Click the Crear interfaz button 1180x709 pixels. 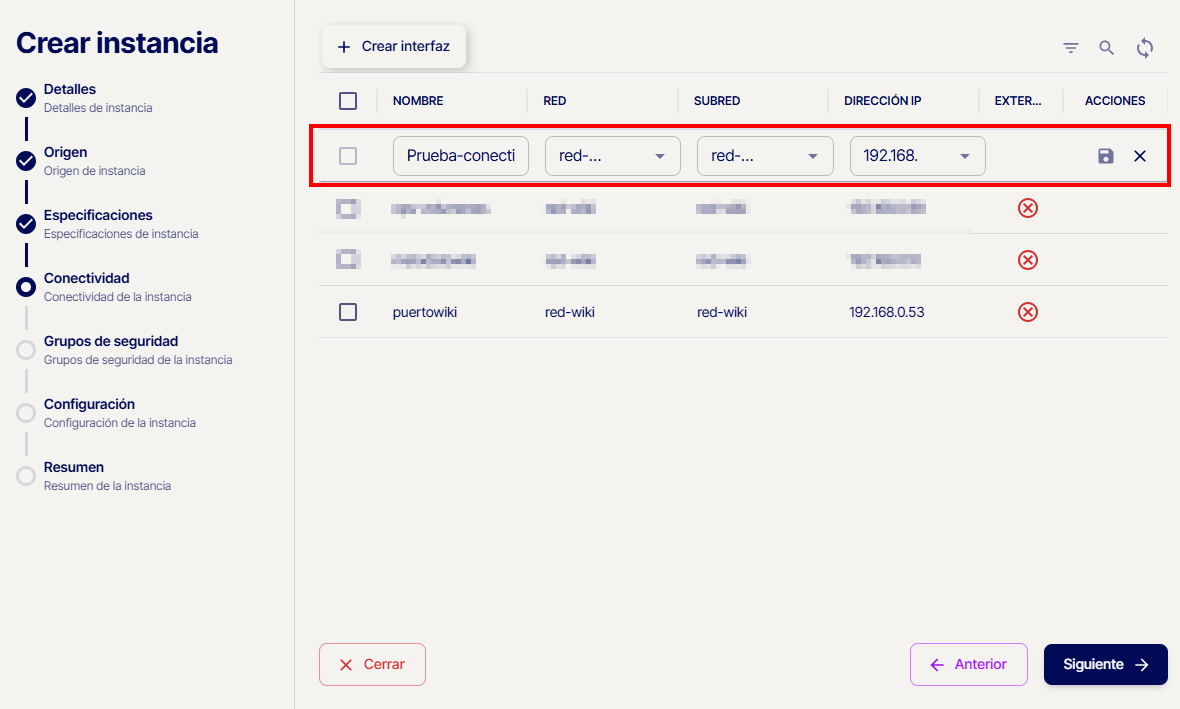(x=394, y=47)
